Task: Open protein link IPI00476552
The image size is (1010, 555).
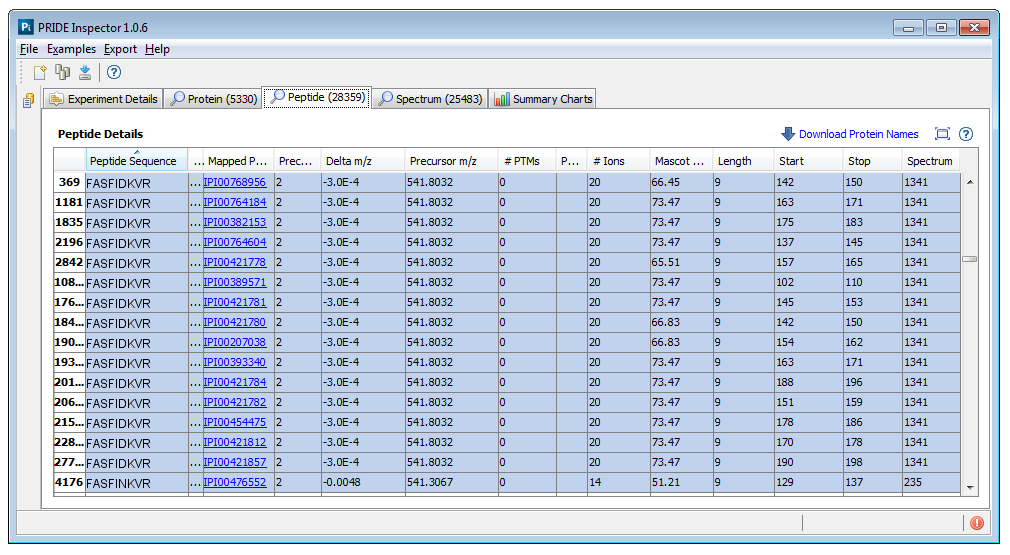Action: coord(234,482)
